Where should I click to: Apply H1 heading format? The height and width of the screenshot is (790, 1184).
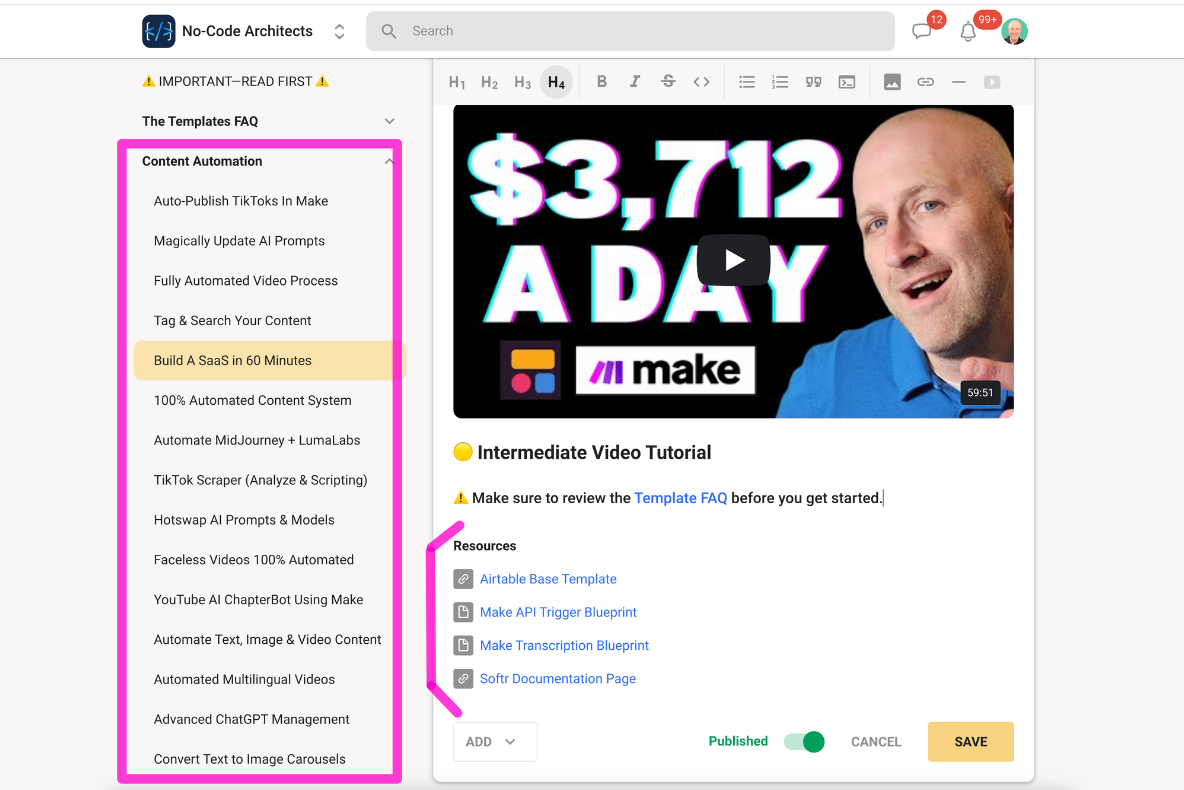[x=457, y=82]
